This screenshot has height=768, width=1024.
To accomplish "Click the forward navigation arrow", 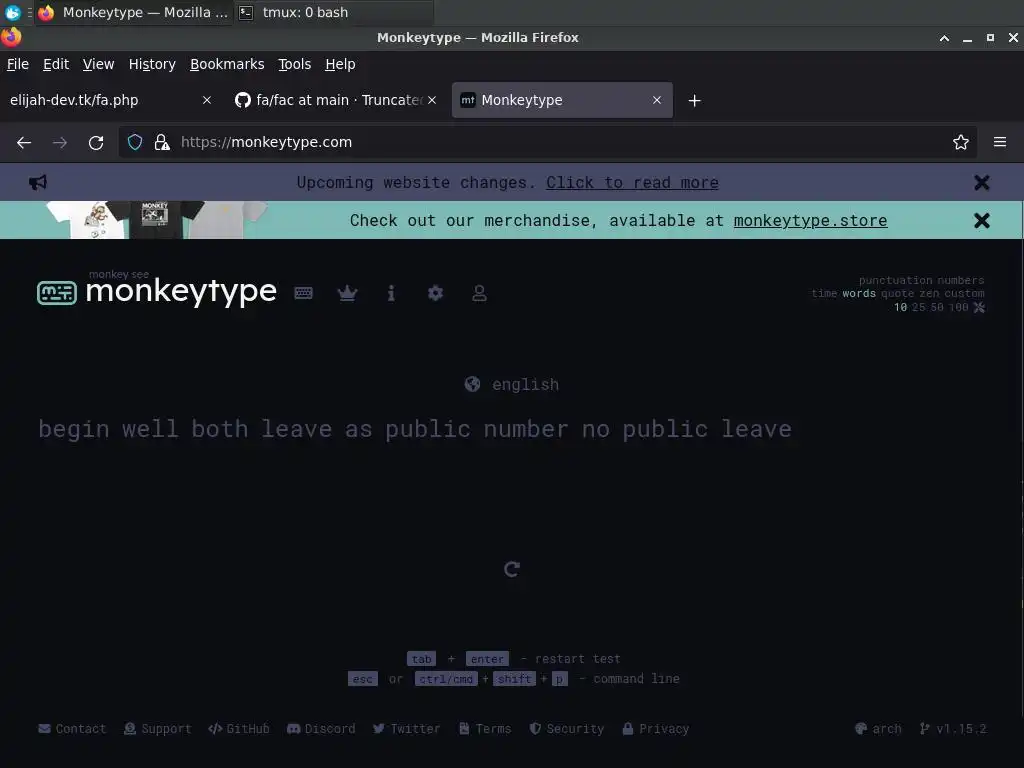I will [x=60, y=142].
